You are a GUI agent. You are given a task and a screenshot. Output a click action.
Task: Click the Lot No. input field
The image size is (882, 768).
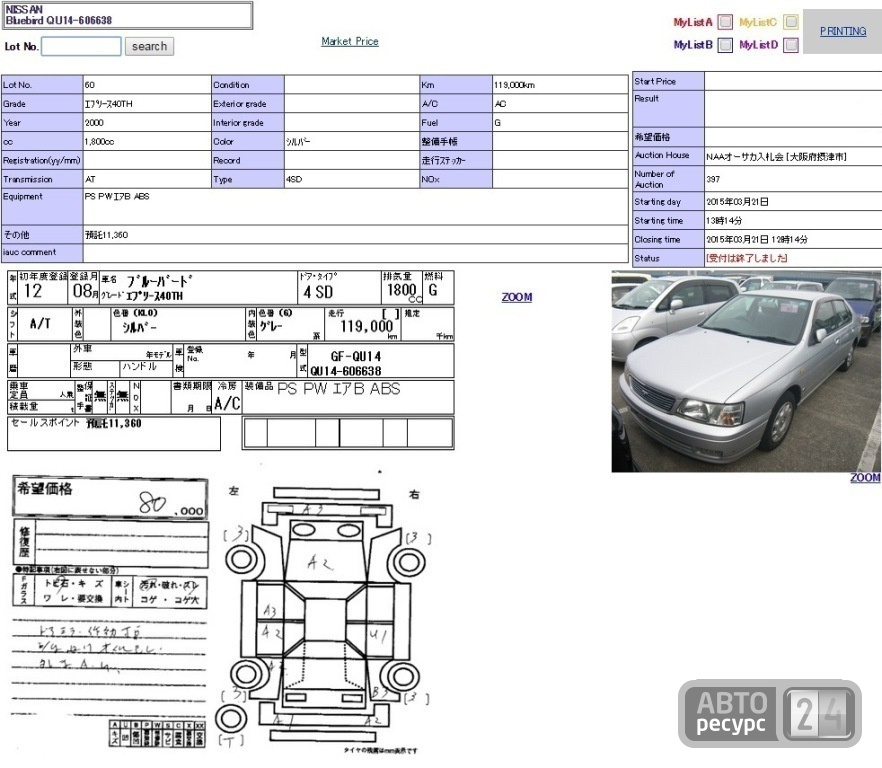81,46
